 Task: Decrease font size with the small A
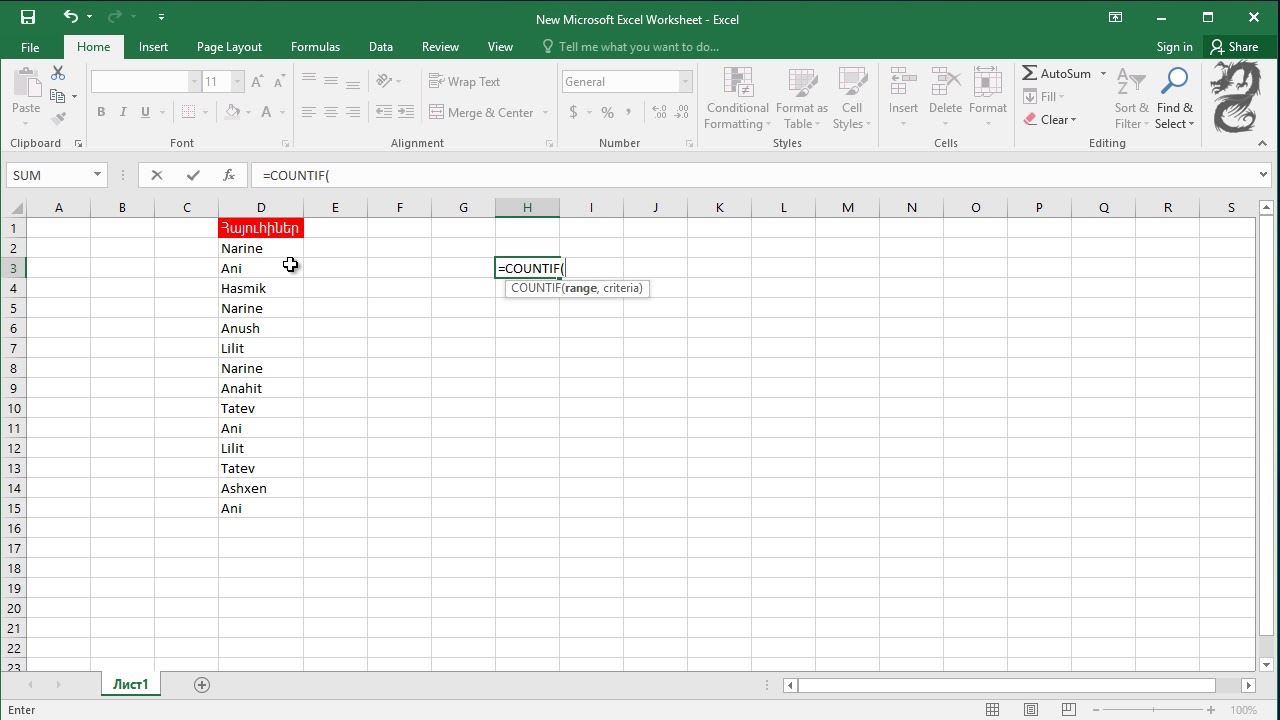279,82
